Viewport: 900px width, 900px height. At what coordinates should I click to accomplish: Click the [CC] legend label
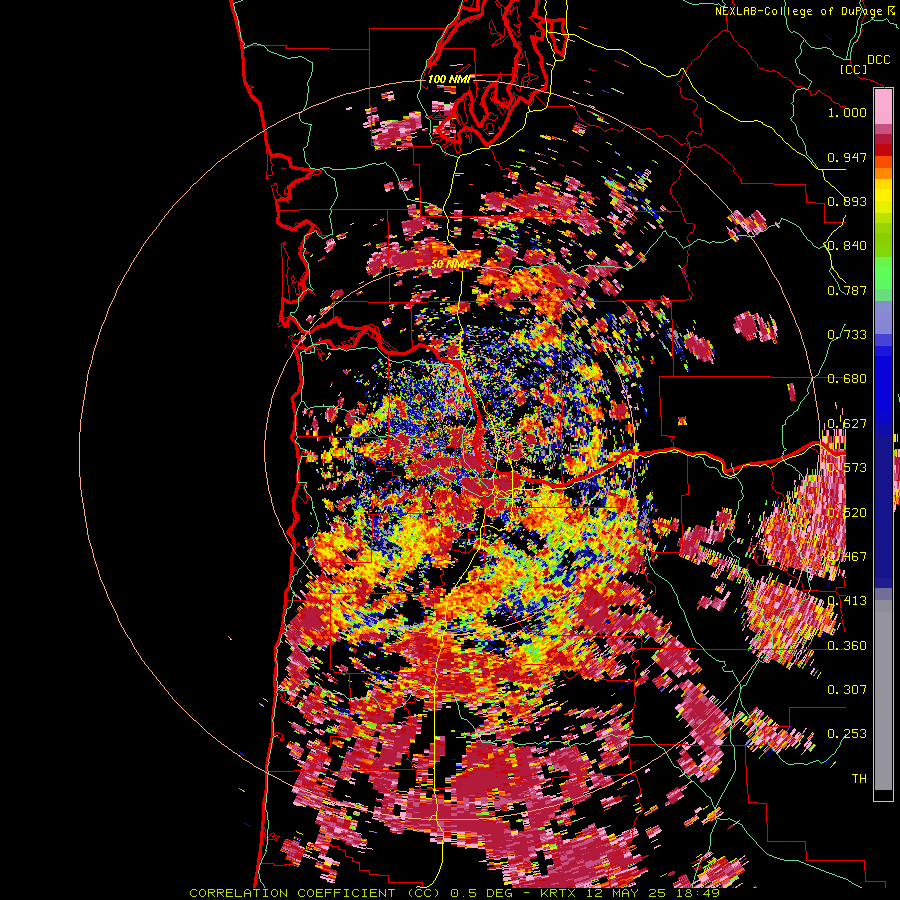click(853, 69)
